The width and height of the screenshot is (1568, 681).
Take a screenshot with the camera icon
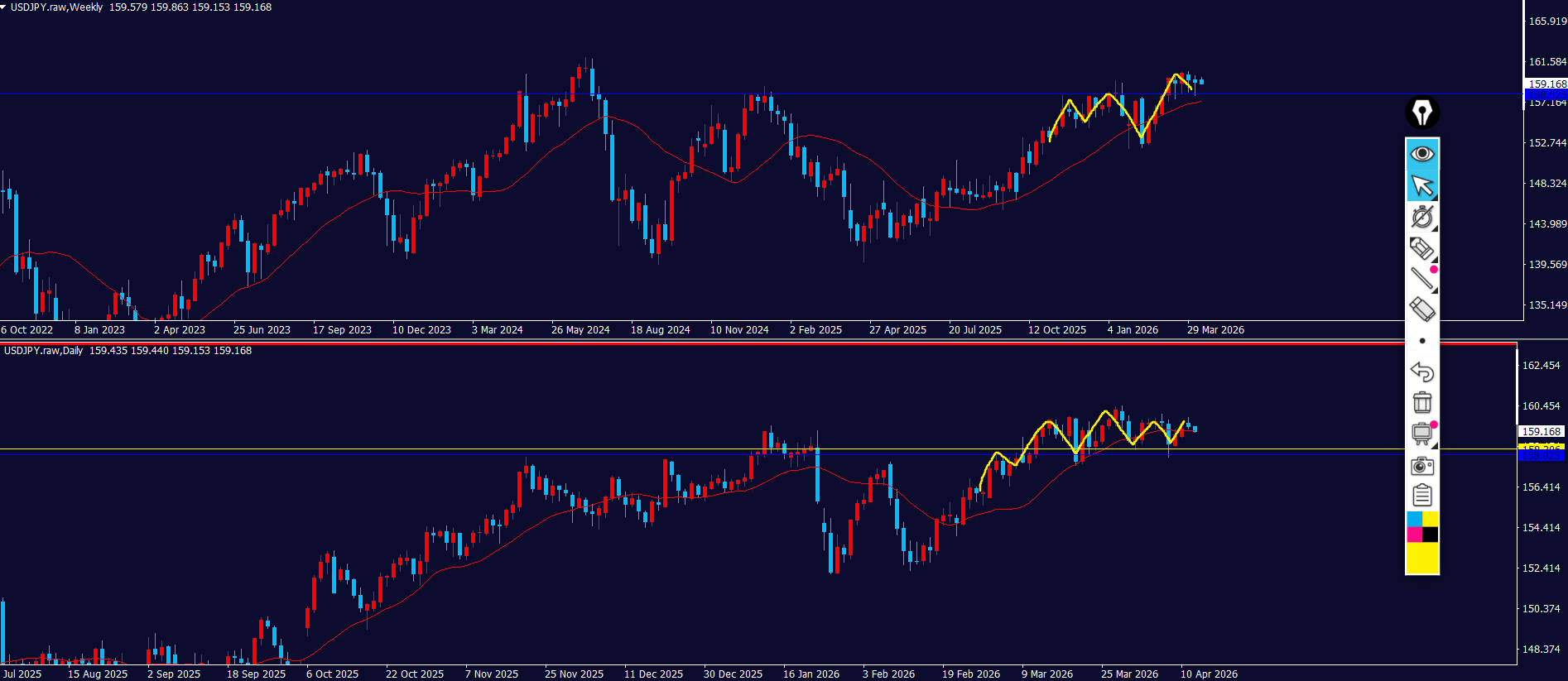pos(1422,465)
